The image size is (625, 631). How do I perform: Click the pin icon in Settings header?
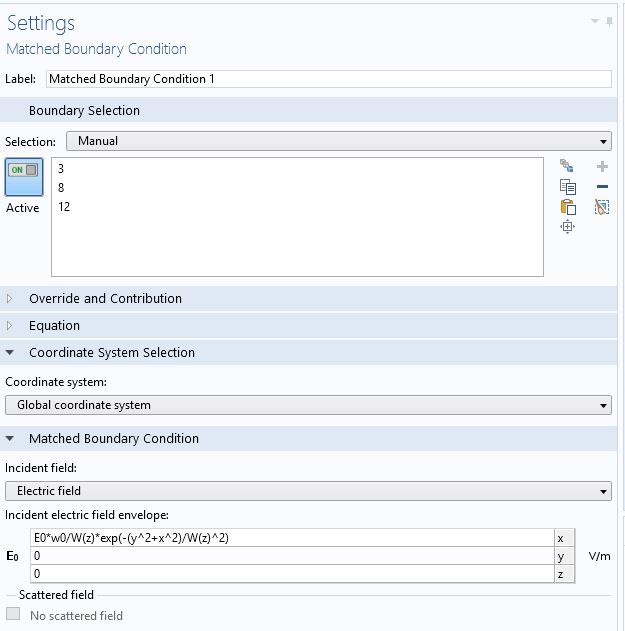pos(610,21)
